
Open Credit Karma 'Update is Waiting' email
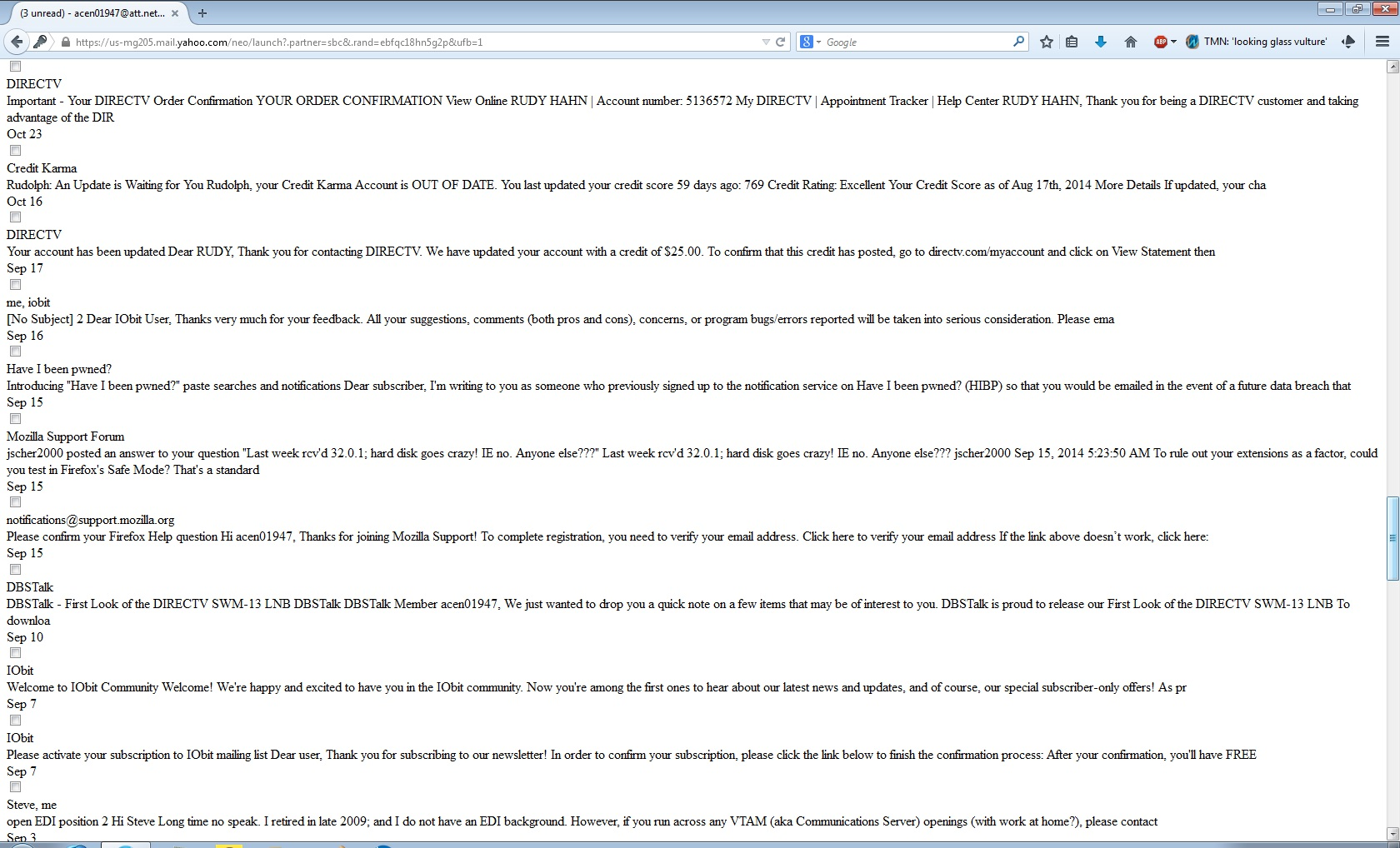[636, 185]
